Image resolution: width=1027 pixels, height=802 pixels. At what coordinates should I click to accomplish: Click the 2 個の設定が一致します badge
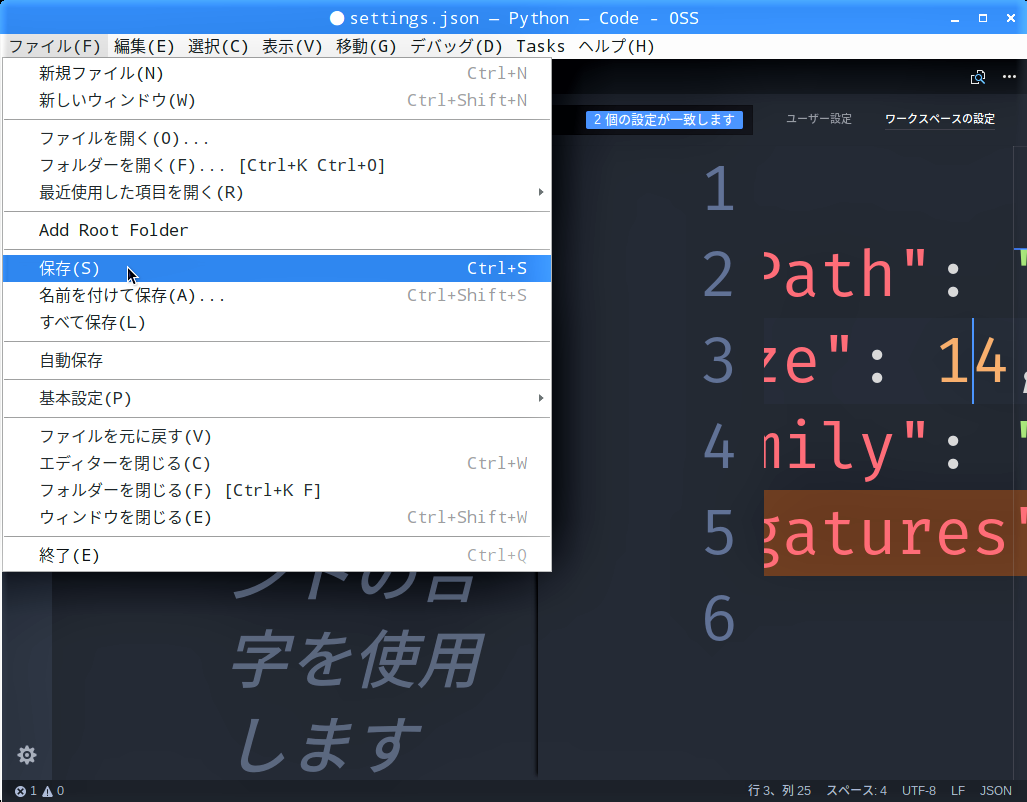click(664, 120)
